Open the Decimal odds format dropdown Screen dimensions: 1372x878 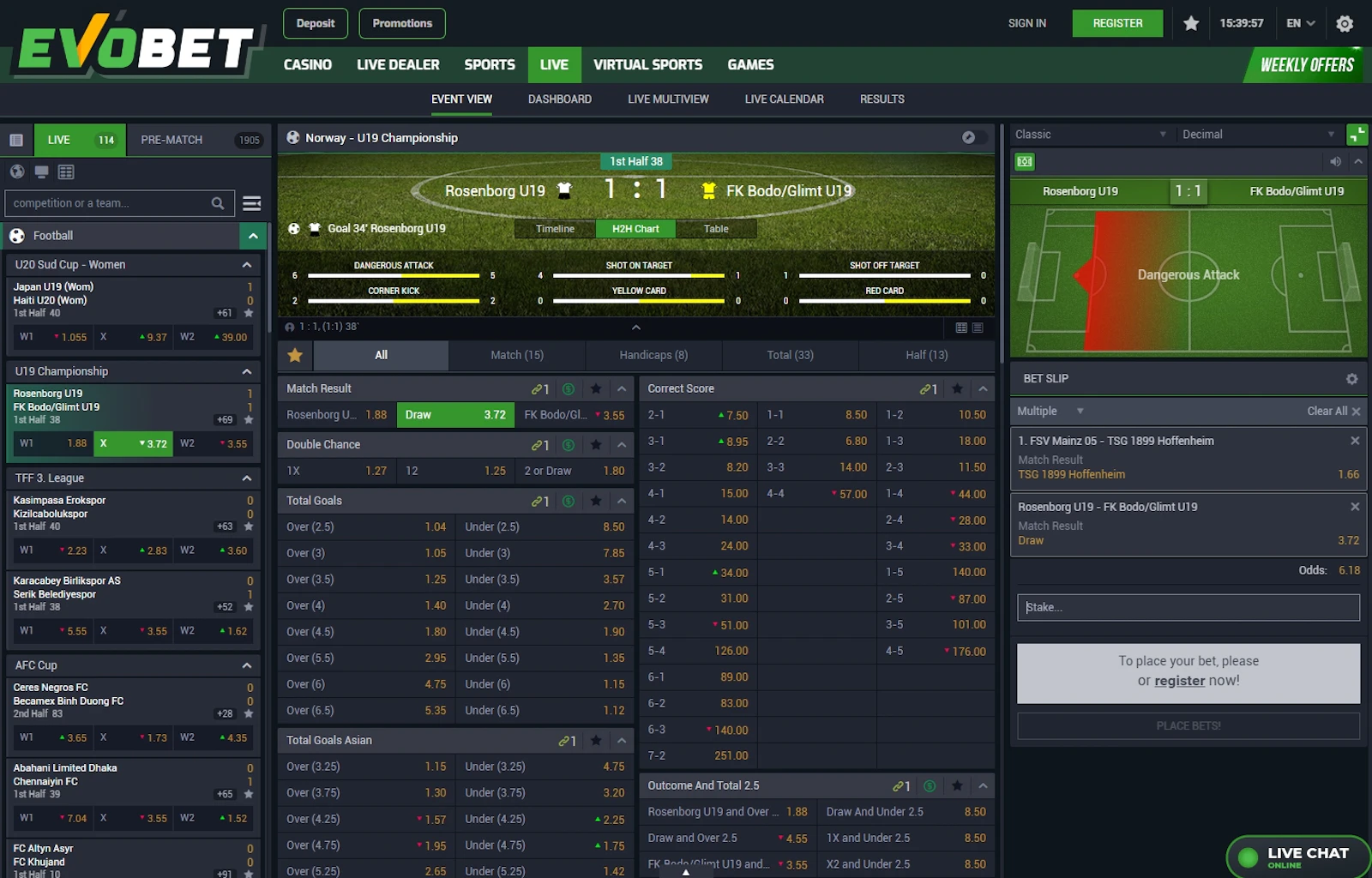tap(1257, 134)
